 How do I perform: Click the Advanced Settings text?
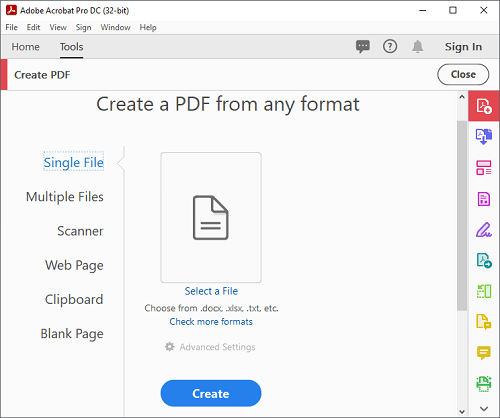point(217,347)
